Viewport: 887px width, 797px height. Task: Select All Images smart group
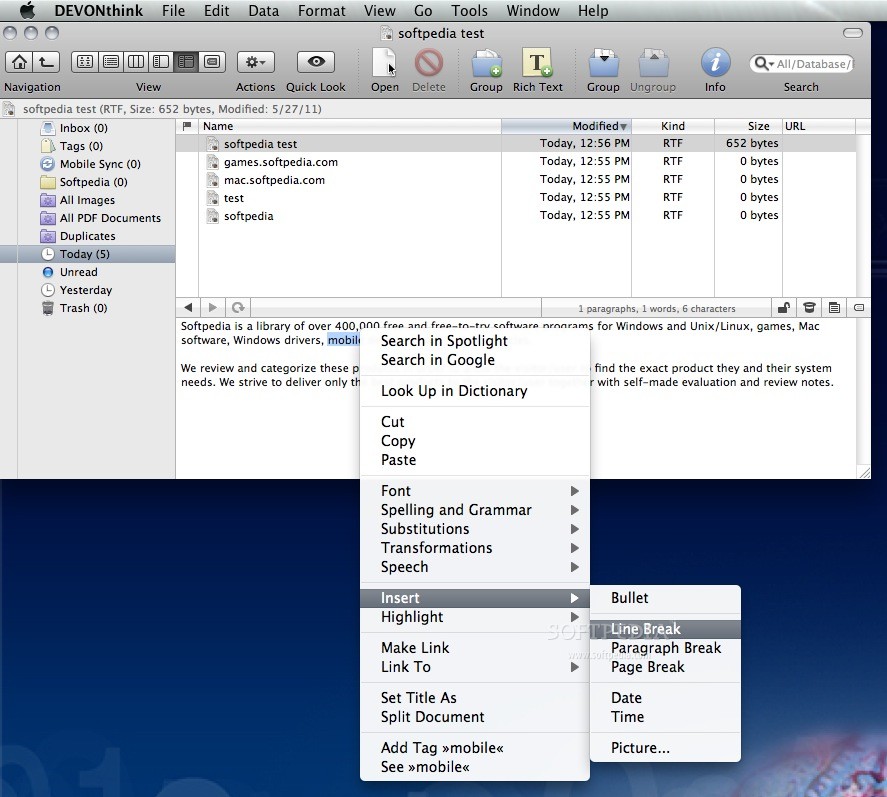click(87, 200)
